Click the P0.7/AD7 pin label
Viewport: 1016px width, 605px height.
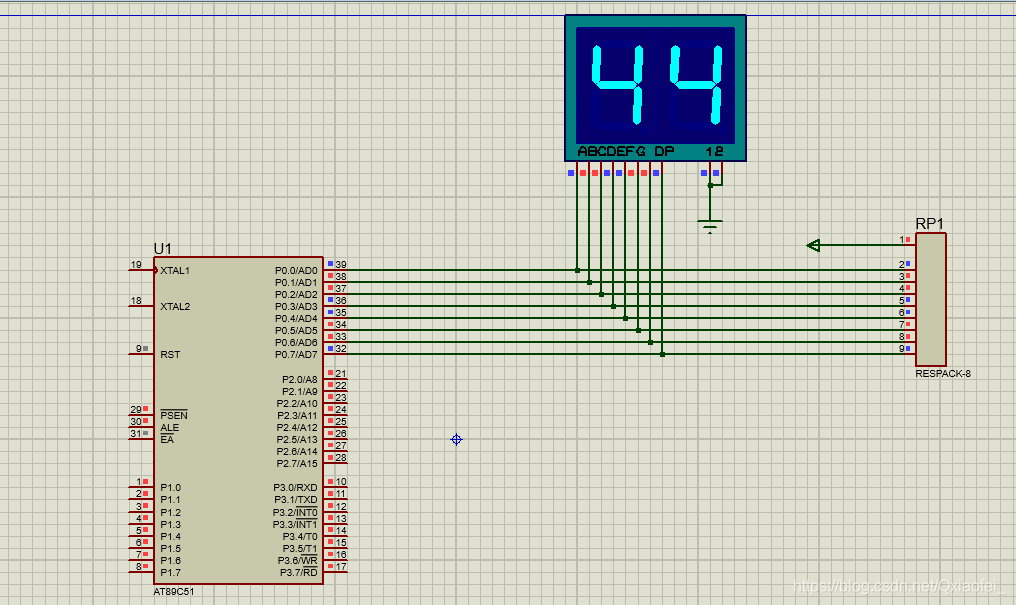click(x=296, y=354)
